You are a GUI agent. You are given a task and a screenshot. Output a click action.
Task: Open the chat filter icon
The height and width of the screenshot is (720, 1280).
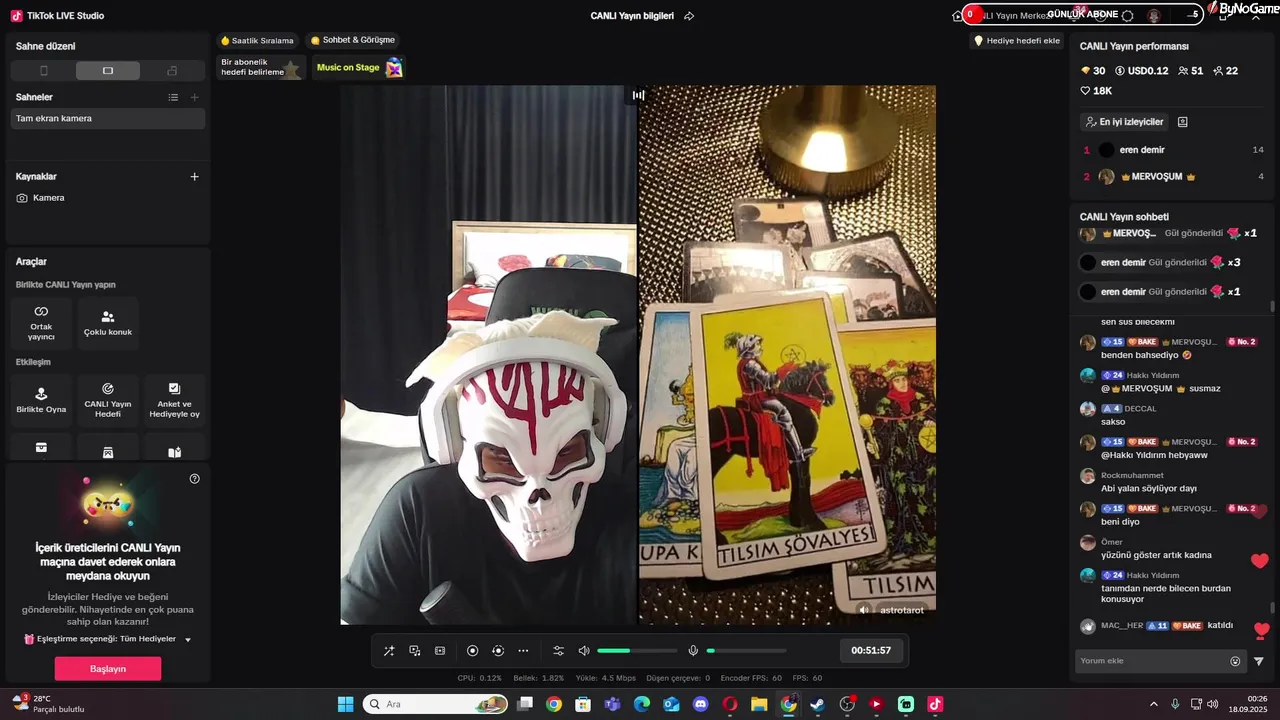1259,661
